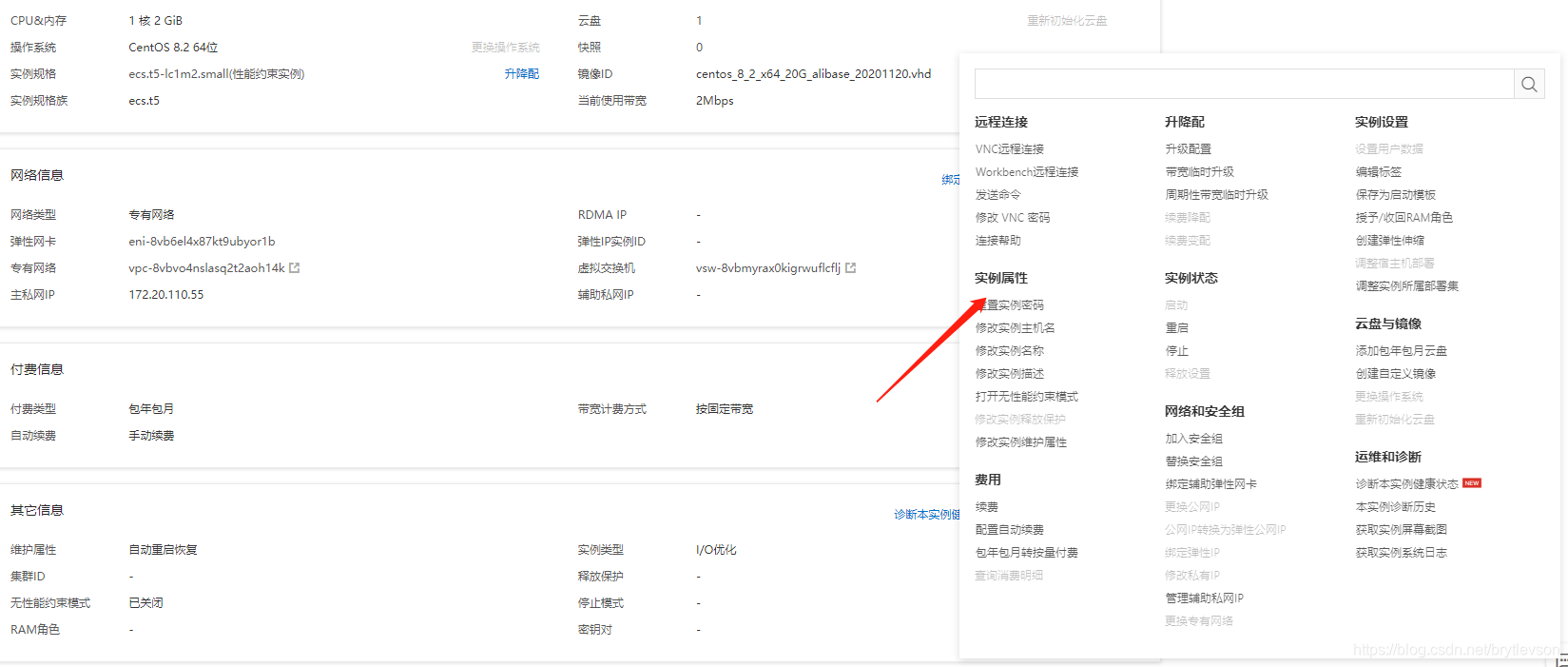The image size is (1568, 667).
Task: Select 本实例诊断历史
Action: pos(1396,507)
